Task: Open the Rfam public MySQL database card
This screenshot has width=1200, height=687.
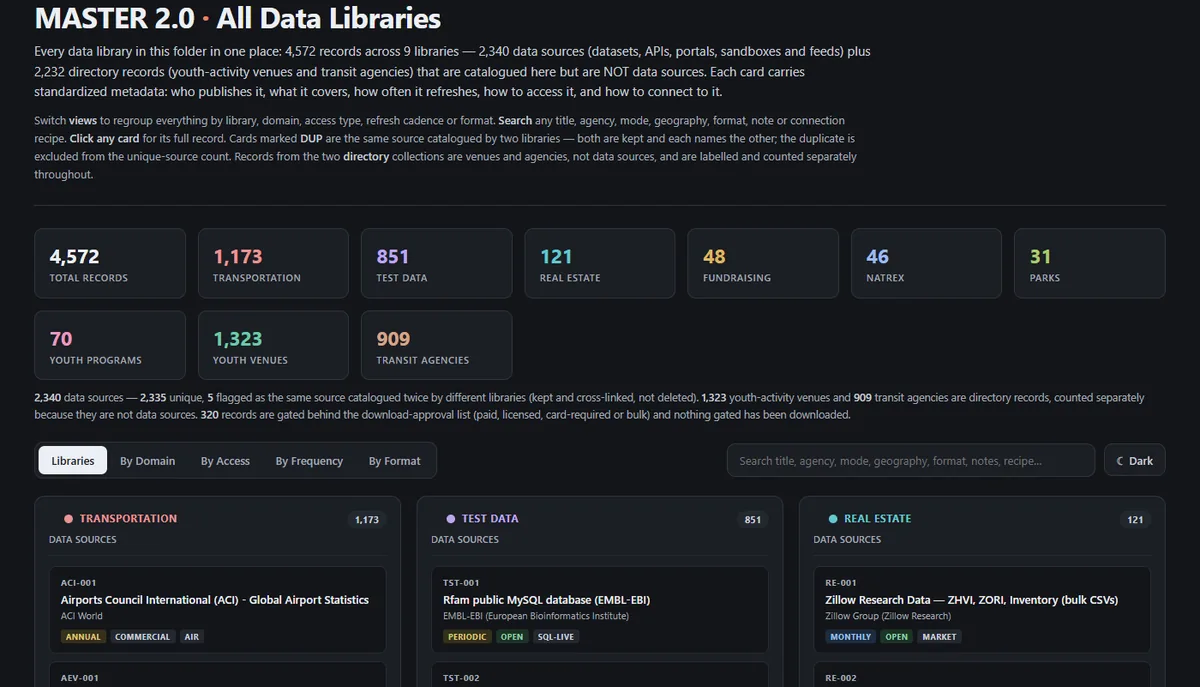Action: (x=600, y=609)
